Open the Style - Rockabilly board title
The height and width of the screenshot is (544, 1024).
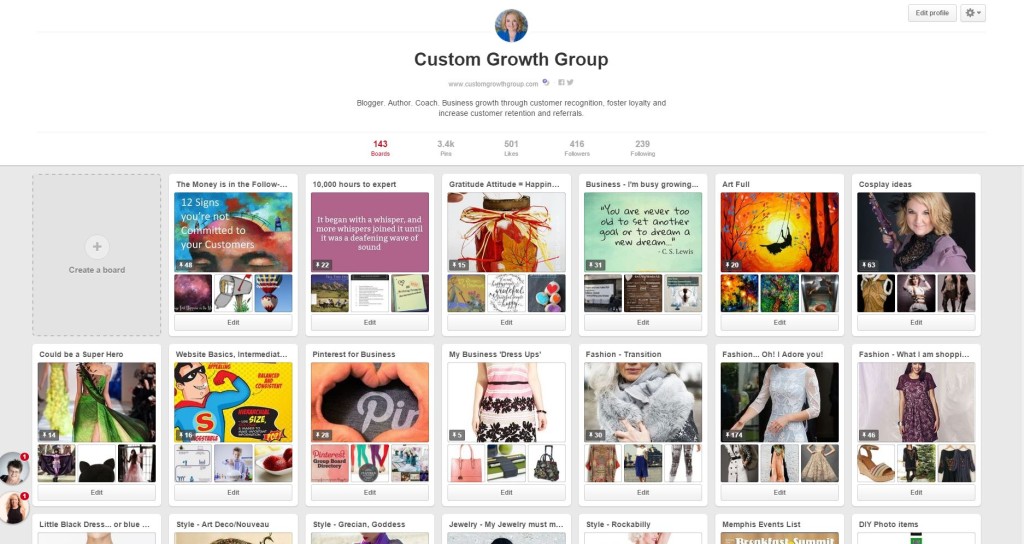click(x=618, y=524)
